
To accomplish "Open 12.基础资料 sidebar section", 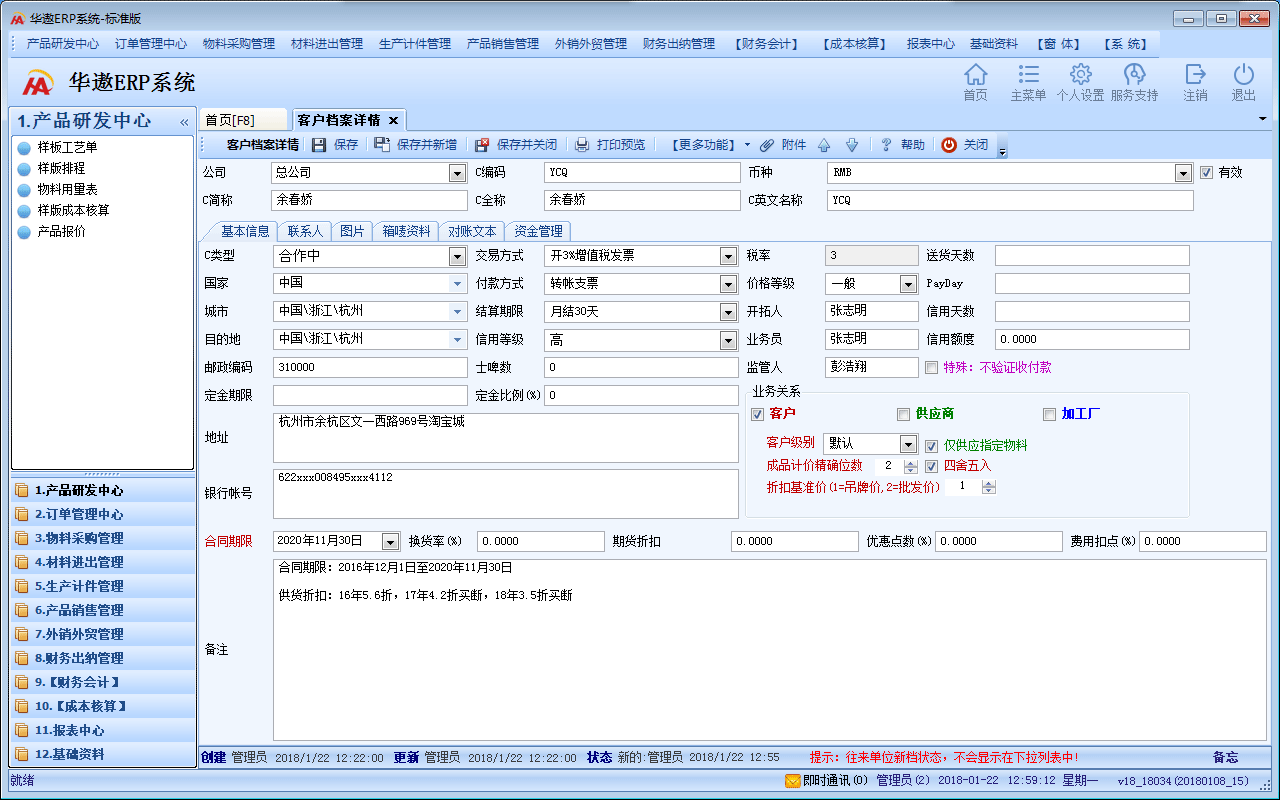I will pos(103,755).
